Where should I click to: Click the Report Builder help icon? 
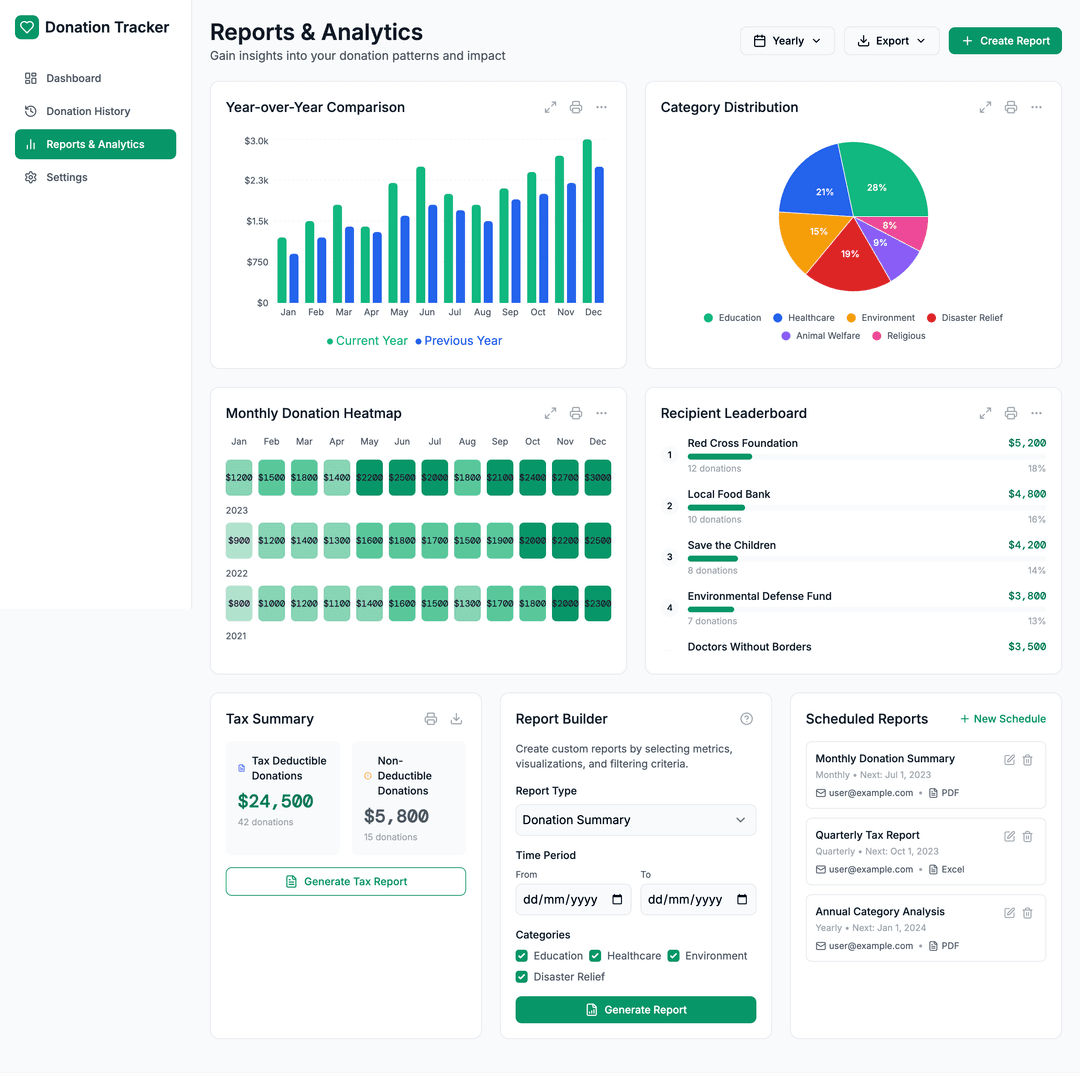746,719
